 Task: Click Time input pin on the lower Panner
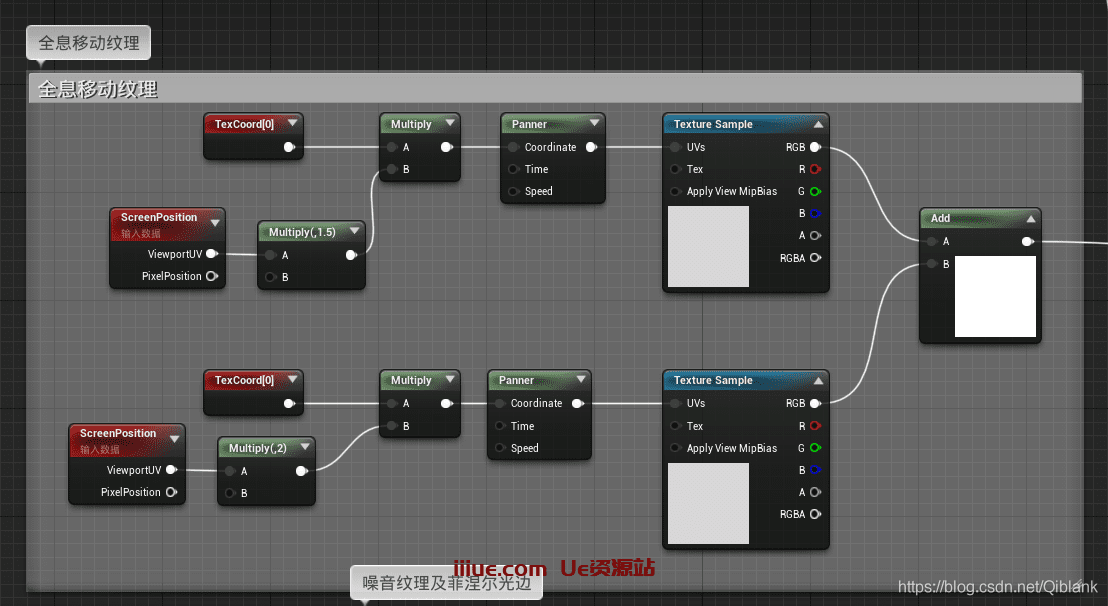500,426
